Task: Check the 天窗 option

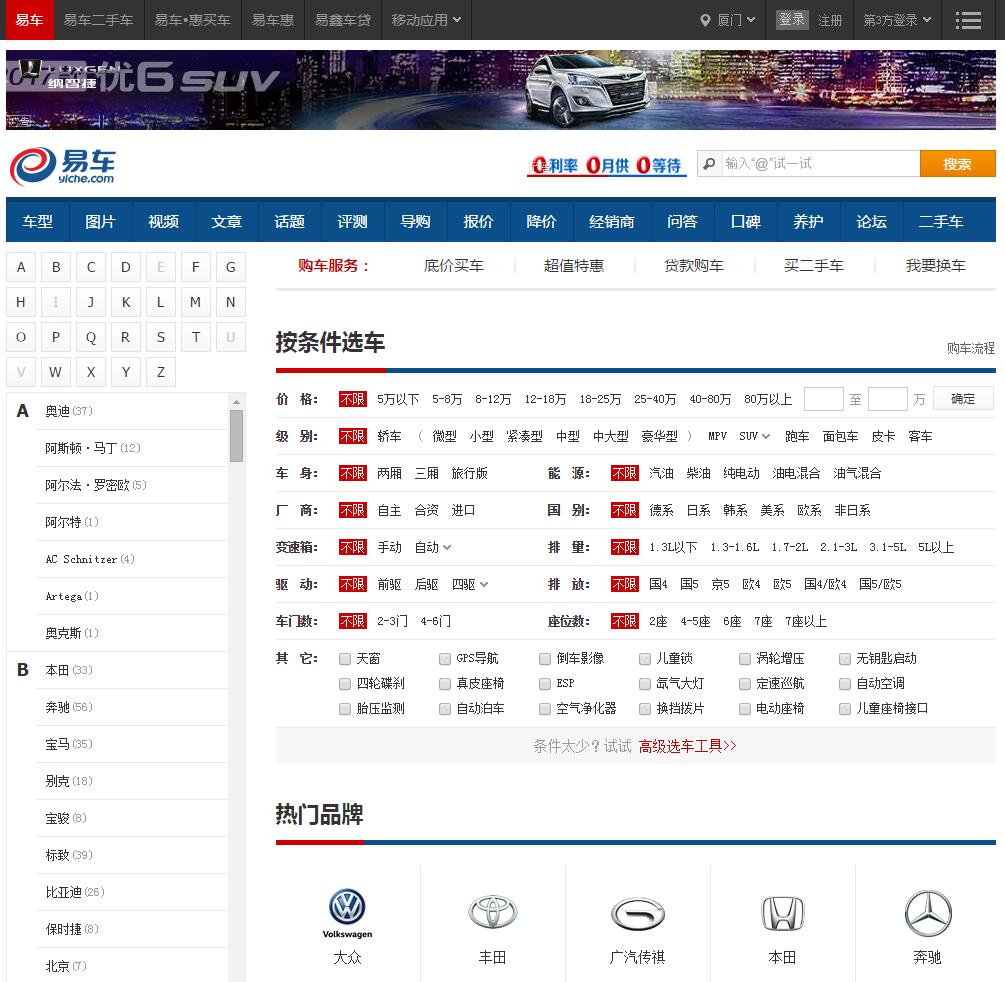Action: 345,658
